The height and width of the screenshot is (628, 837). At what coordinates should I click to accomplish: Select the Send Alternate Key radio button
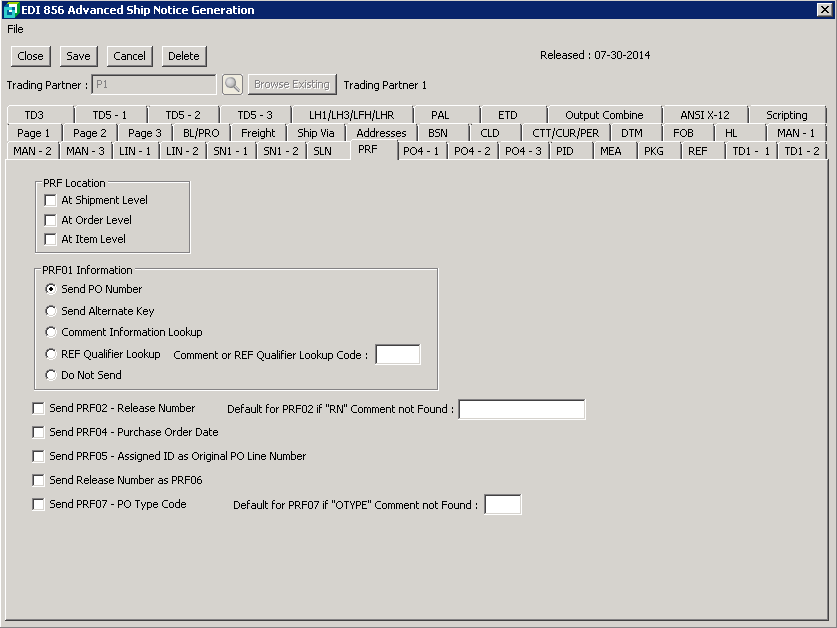51,311
